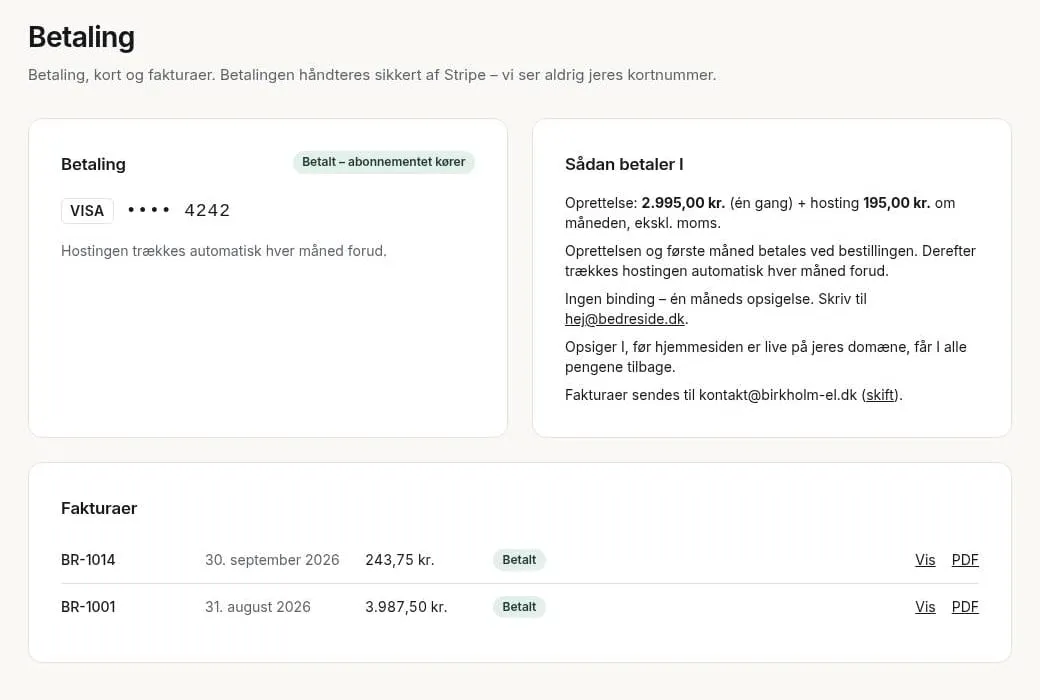Click the kontakt@birkholm-el.dk email text
The height and width of the screenshot is (700, 1040).
tap(778, 395)
